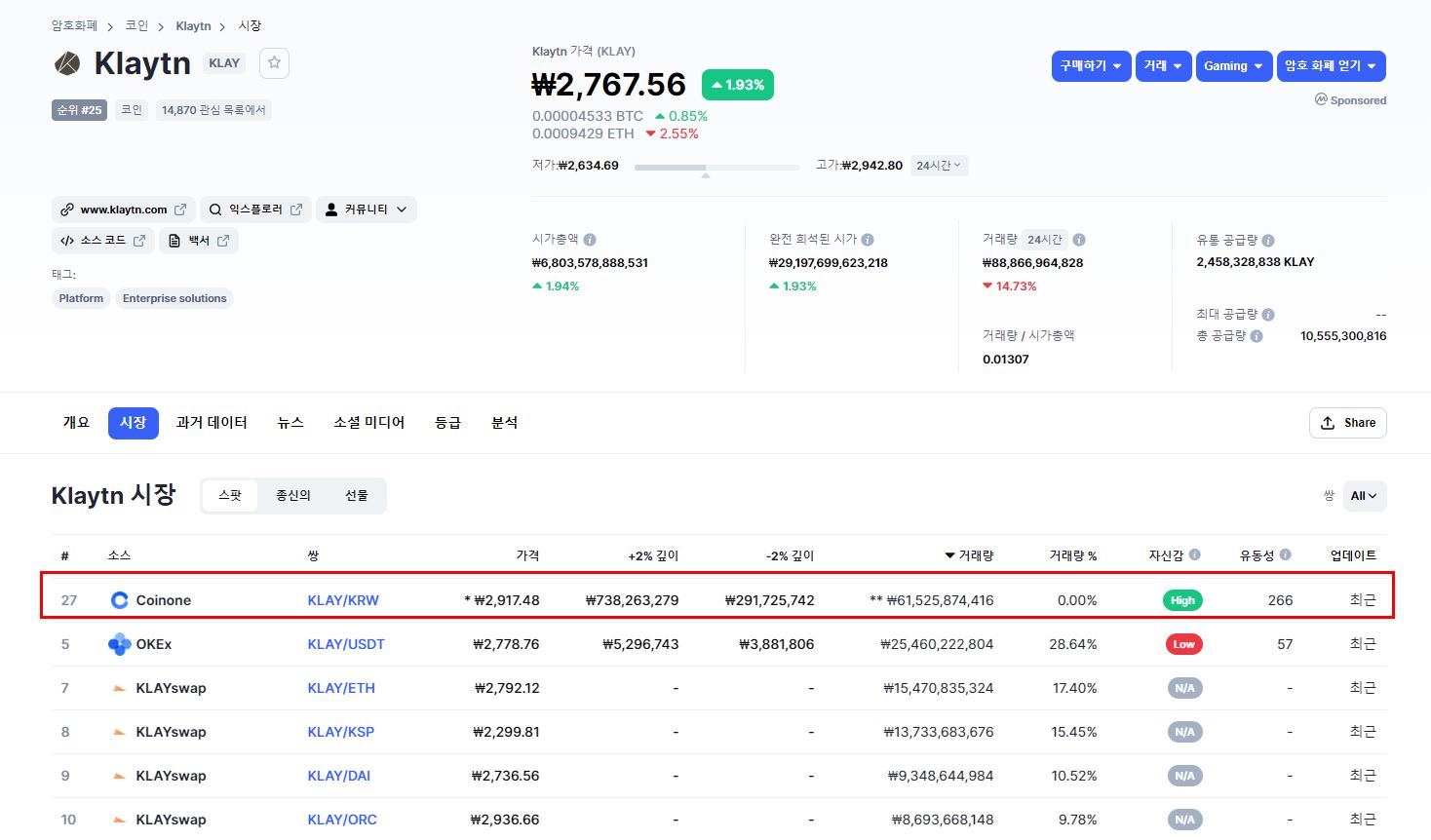The height and width of the screenshot is (840, 1431).
Task: Click the Klaytn logo icon
Action: coord(66,63)
